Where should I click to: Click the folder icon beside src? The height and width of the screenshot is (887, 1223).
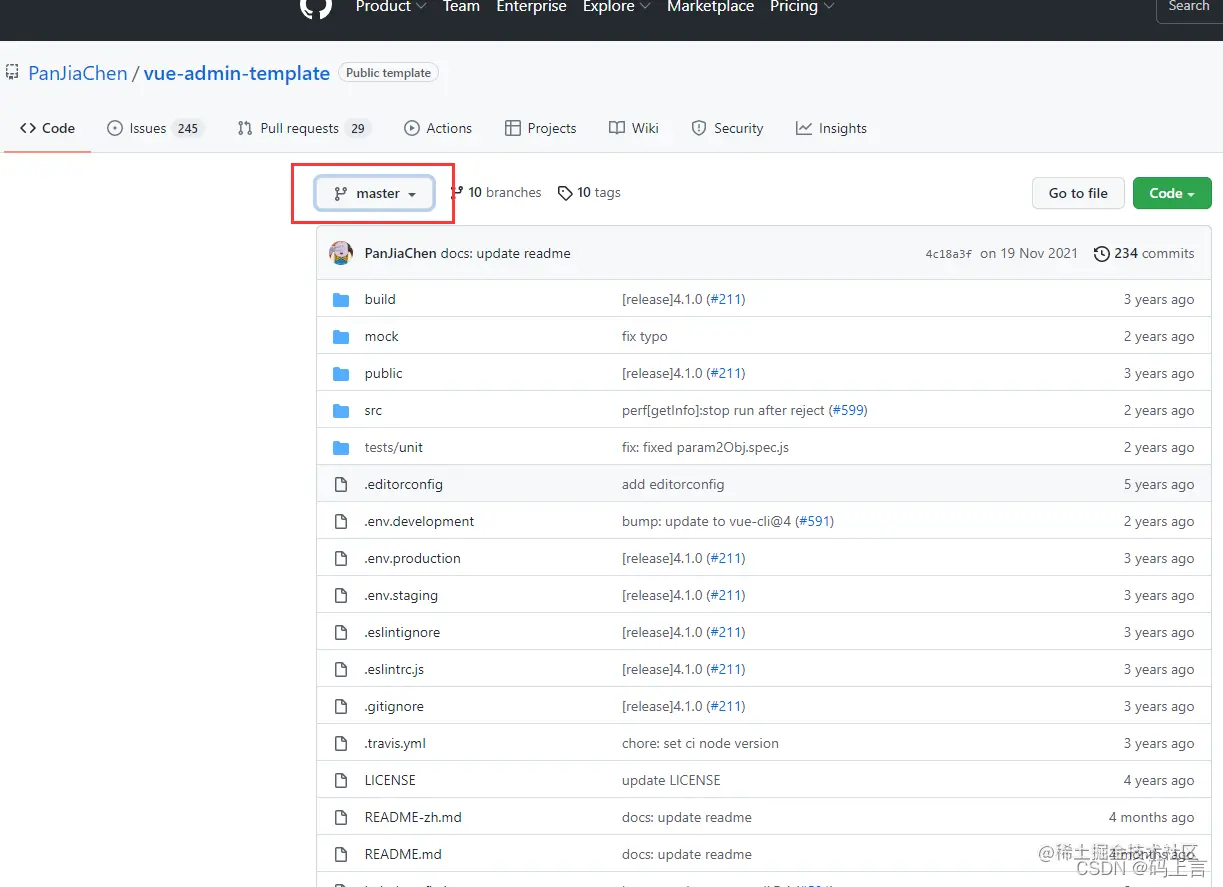pos(341,410)
